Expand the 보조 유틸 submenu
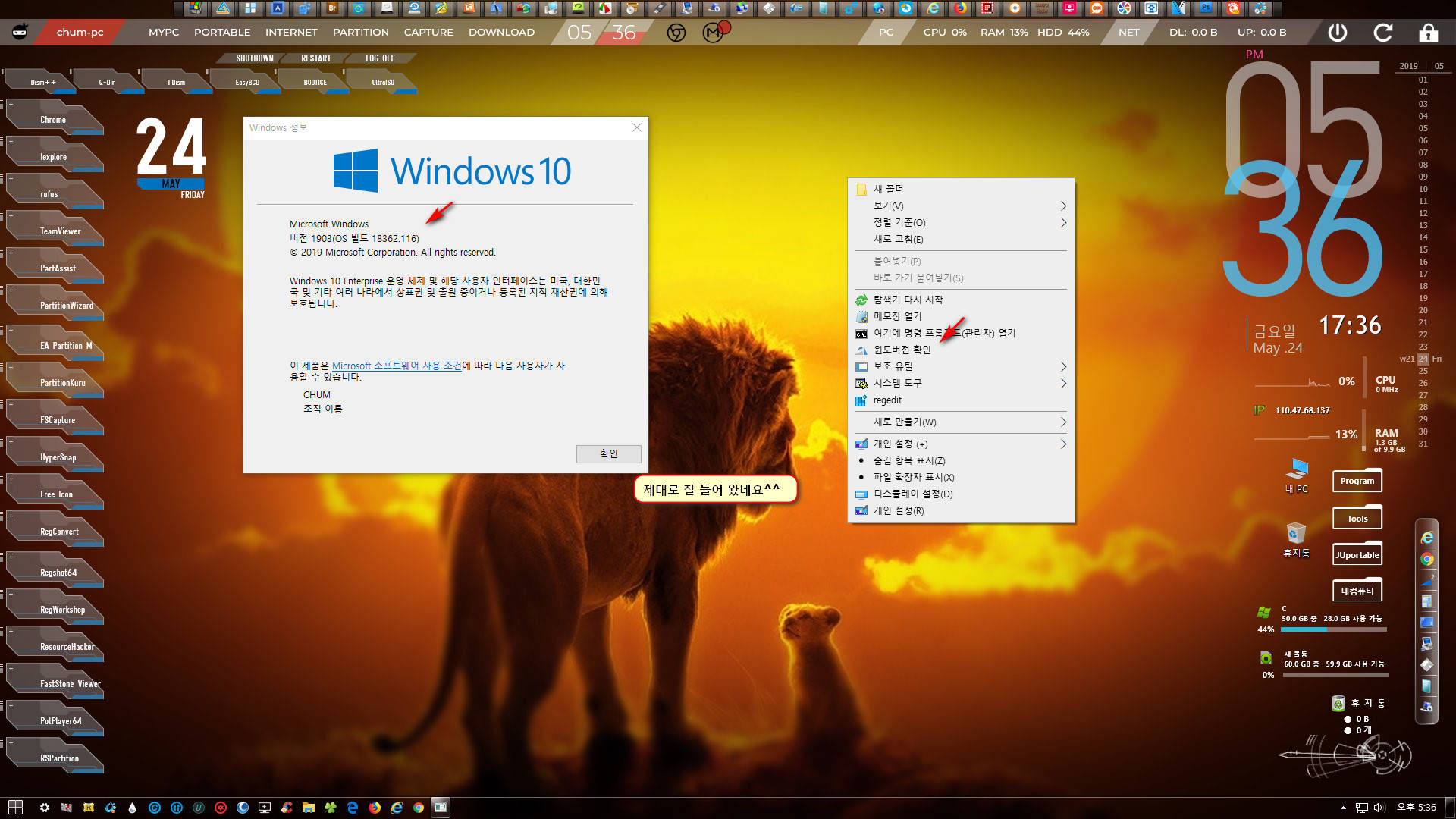The image size is (1456, 819). coord(961,366)
